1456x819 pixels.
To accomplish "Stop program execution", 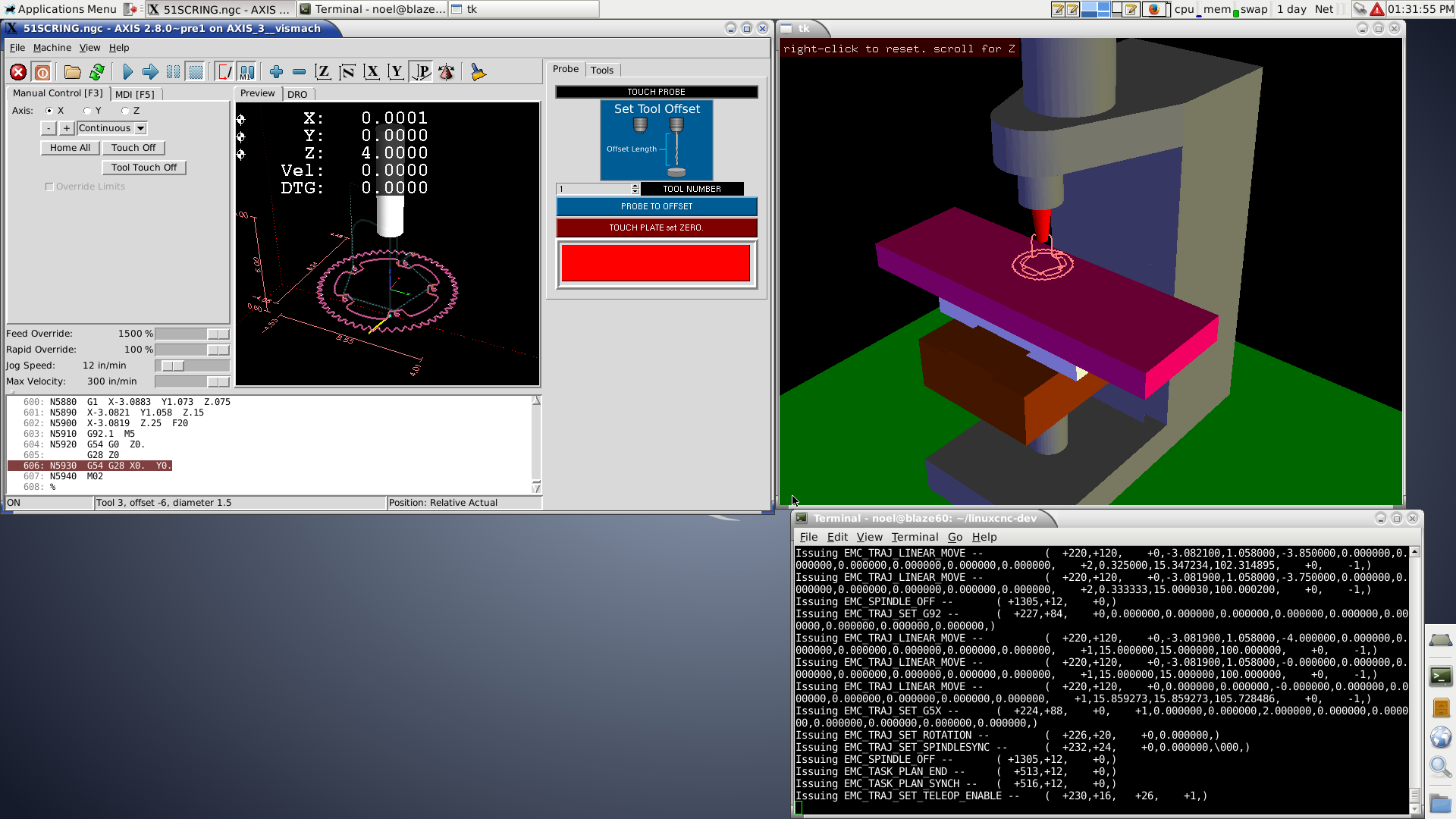I will (196, 72).
